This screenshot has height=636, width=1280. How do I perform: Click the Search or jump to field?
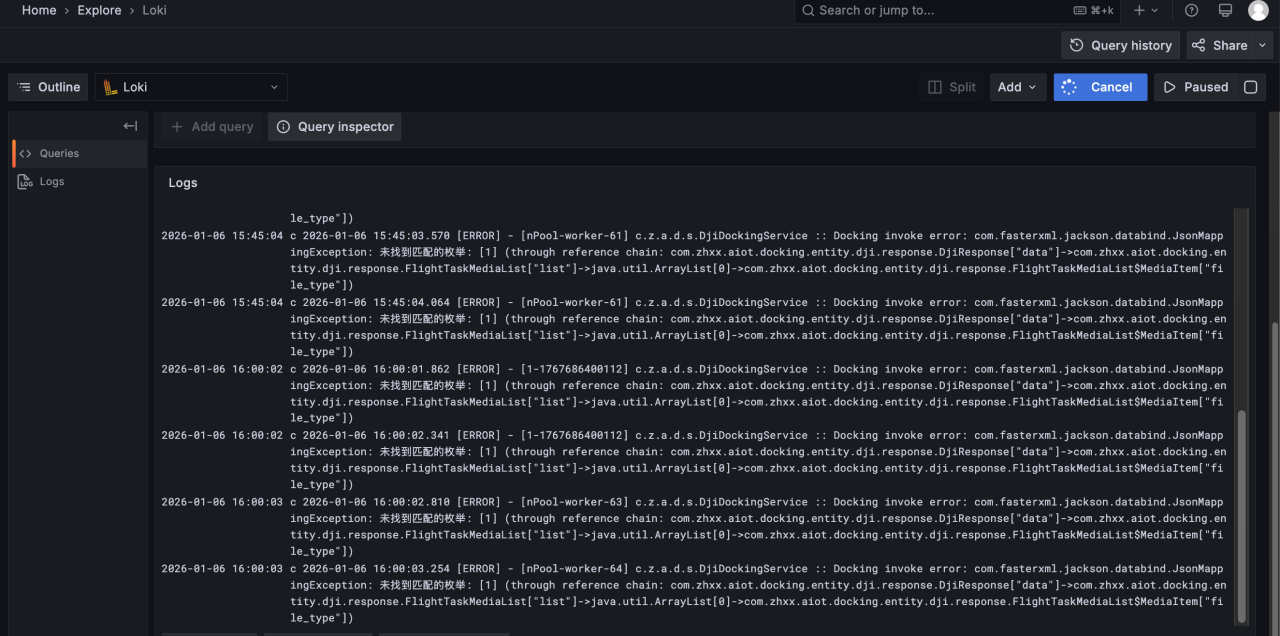pos(930,10)
